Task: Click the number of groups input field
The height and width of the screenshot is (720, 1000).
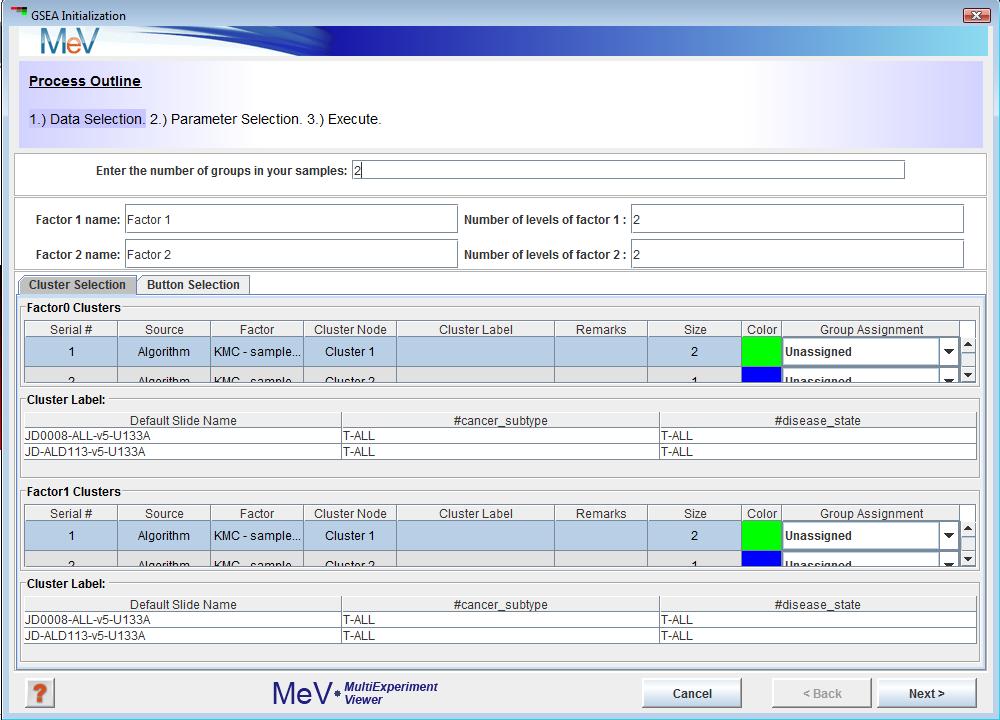Action: pyautogui.click(x=627, y=170)
